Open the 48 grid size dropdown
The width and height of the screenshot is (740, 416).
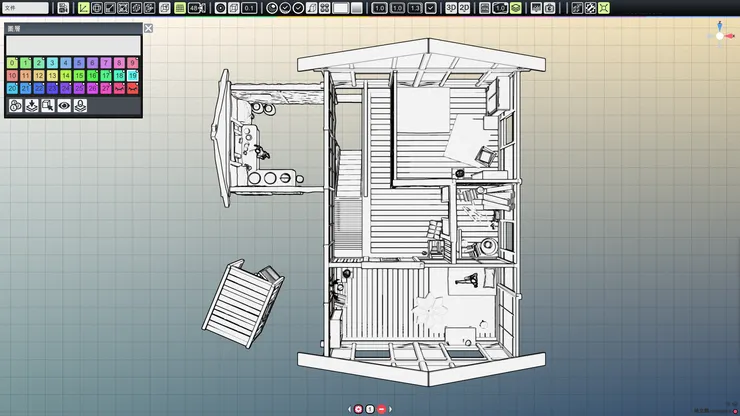click(x=195, y=8)
